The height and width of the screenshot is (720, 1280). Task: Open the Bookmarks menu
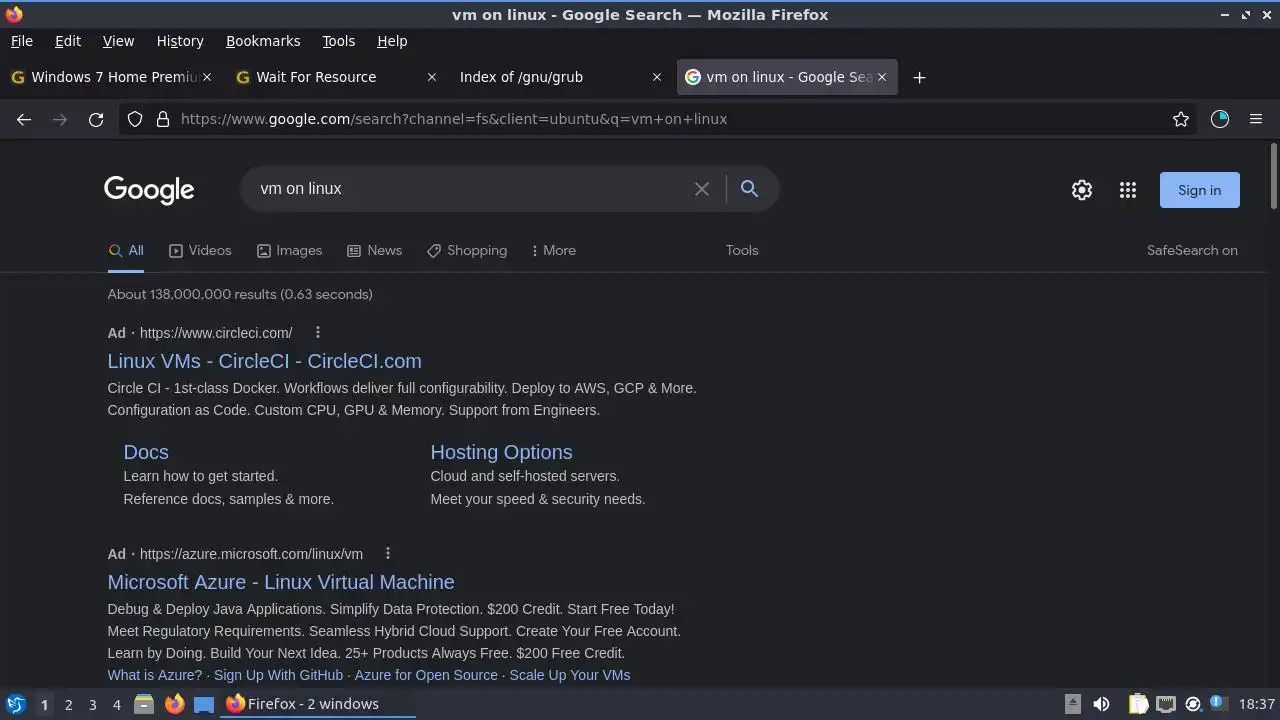tap(263, 41)
